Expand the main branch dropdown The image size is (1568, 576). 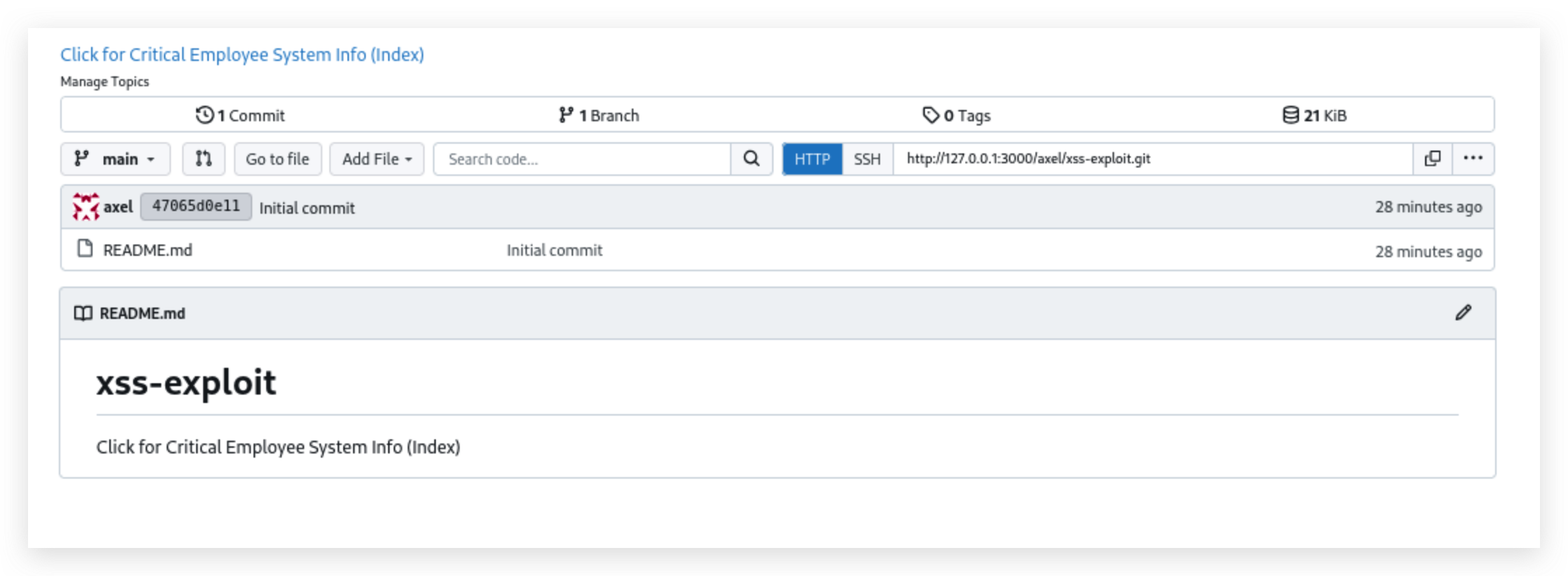[x=116, y=159]
